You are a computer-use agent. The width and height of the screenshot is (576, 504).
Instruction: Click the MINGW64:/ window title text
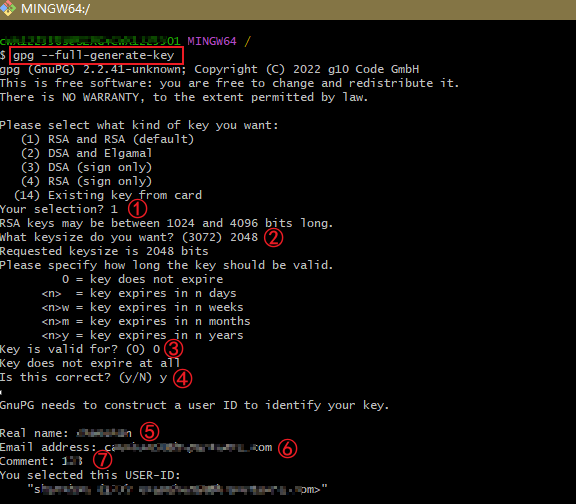(x=55, y=8)
